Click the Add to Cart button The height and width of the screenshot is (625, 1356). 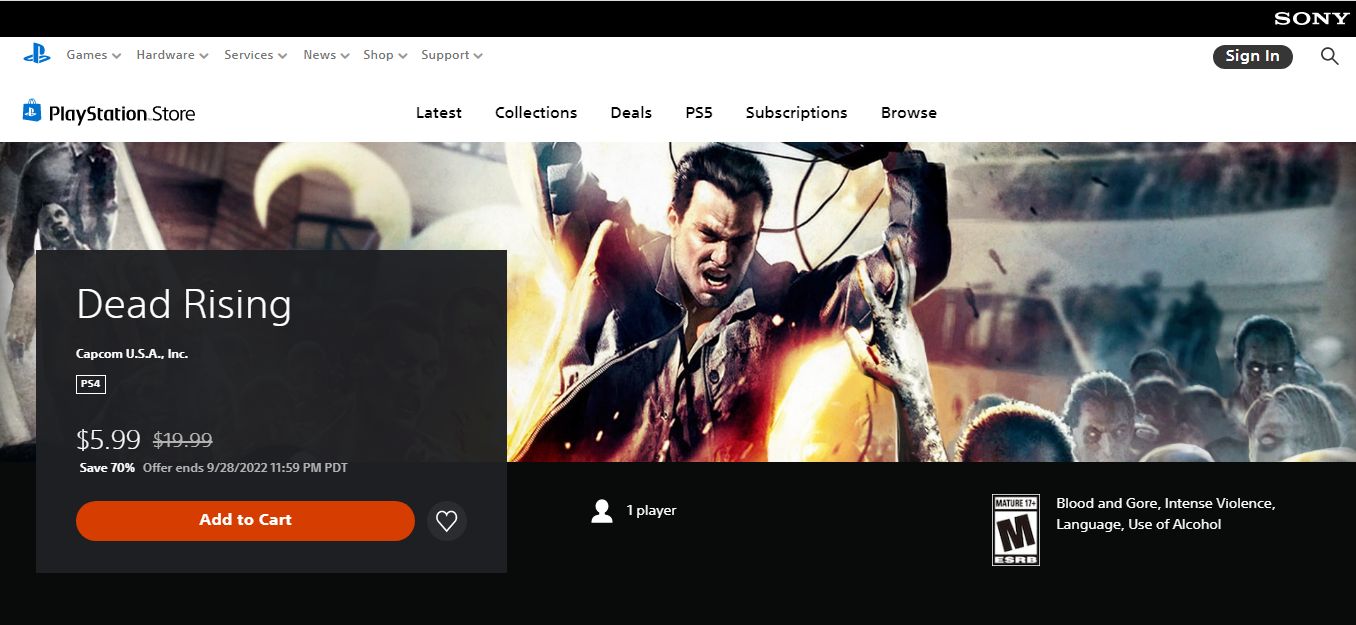point(245,520)
